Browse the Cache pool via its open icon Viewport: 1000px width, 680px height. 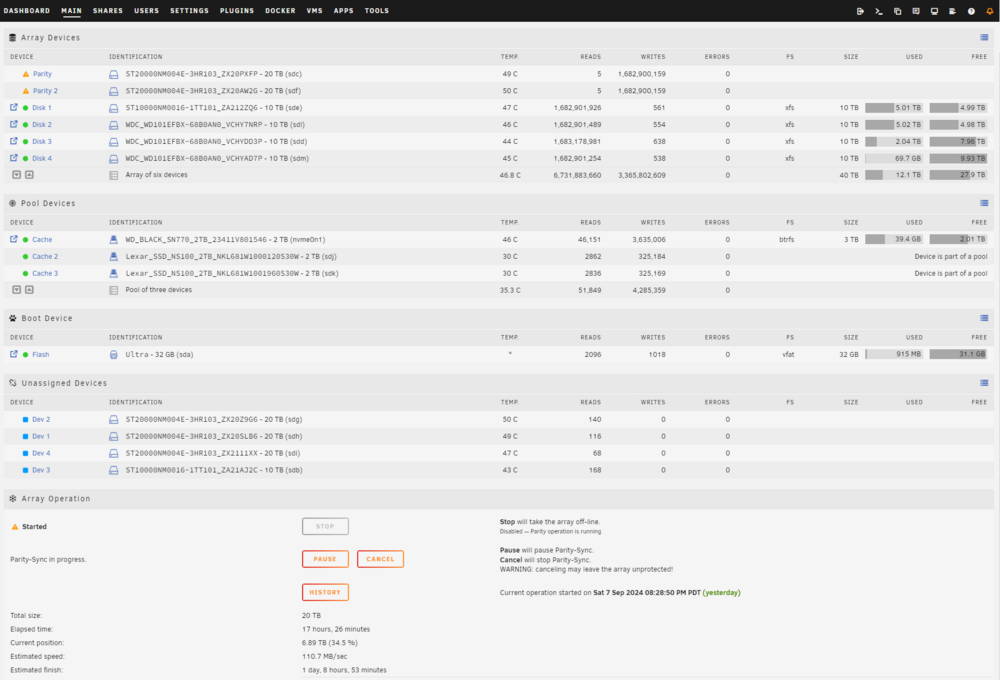point(13,239)
